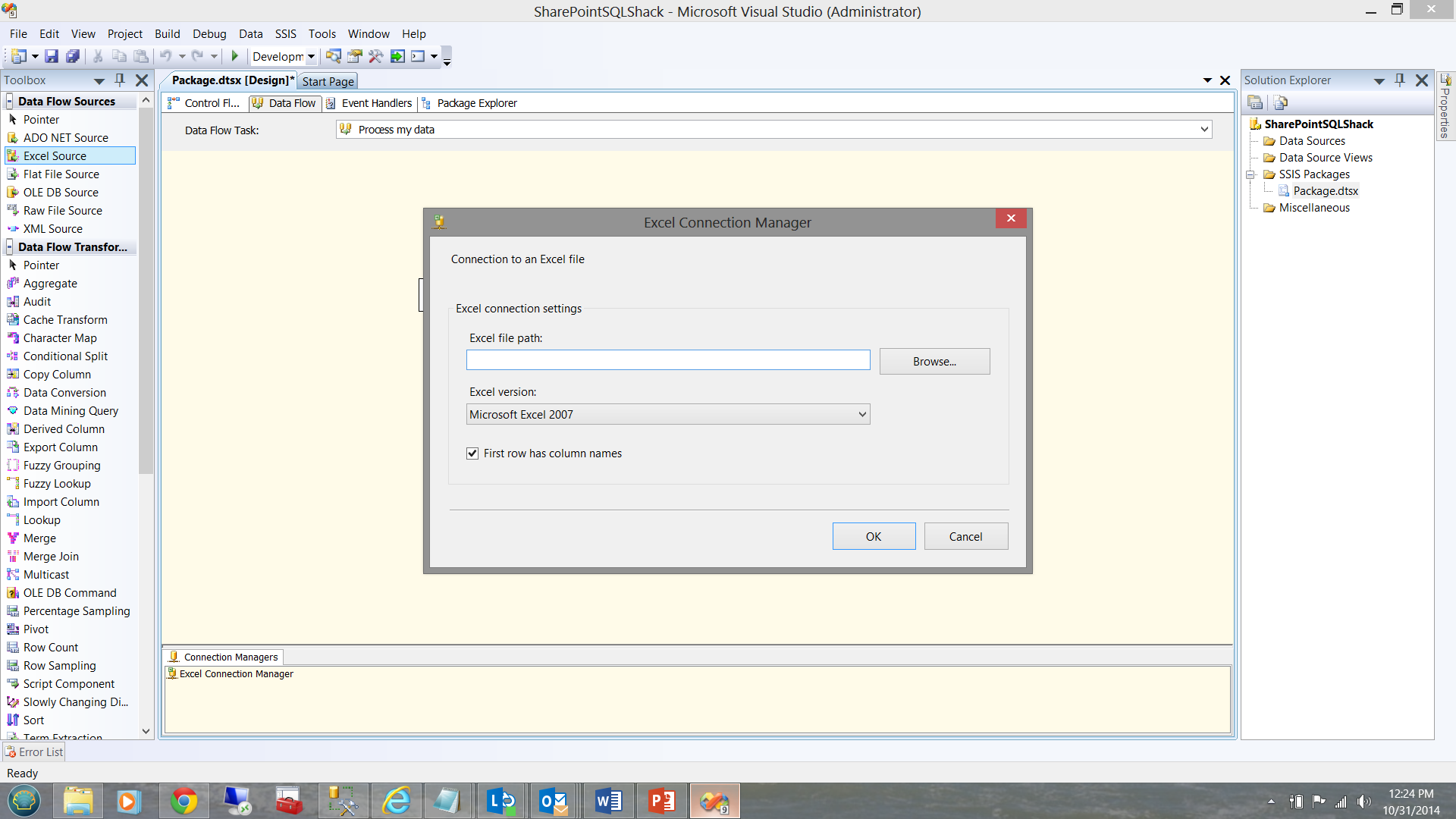Expand the Data Flow Task dropdown
1456x819 pixels.
tap(1203, 130)
